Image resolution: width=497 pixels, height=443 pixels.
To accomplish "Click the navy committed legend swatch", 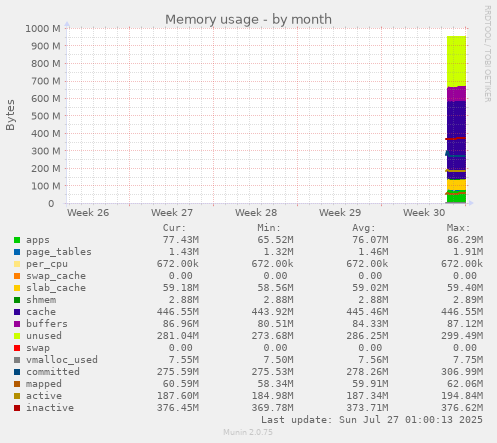I will pyautogui.click(x=17, y=372).
